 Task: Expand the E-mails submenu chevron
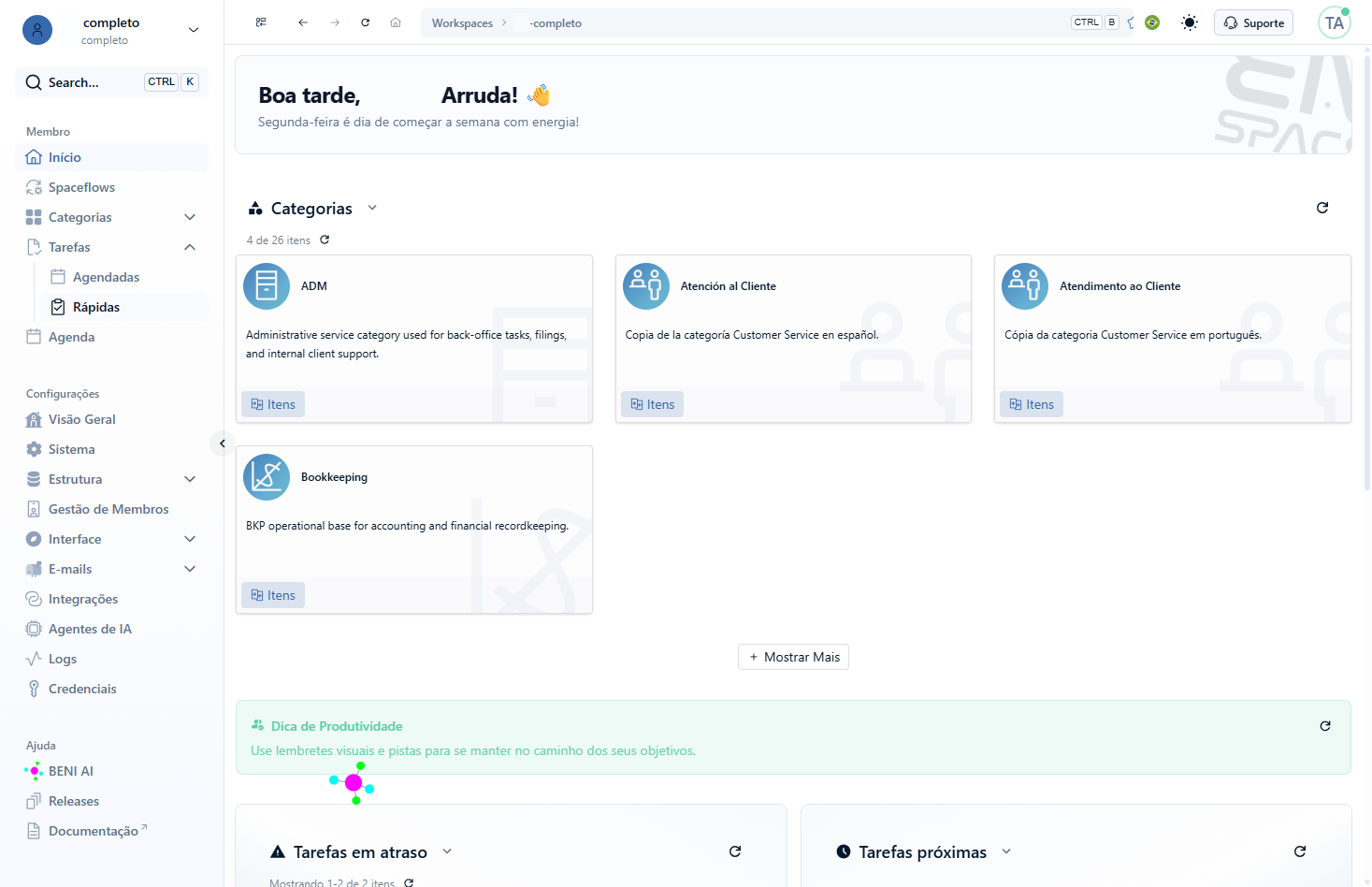click(190, 569)
